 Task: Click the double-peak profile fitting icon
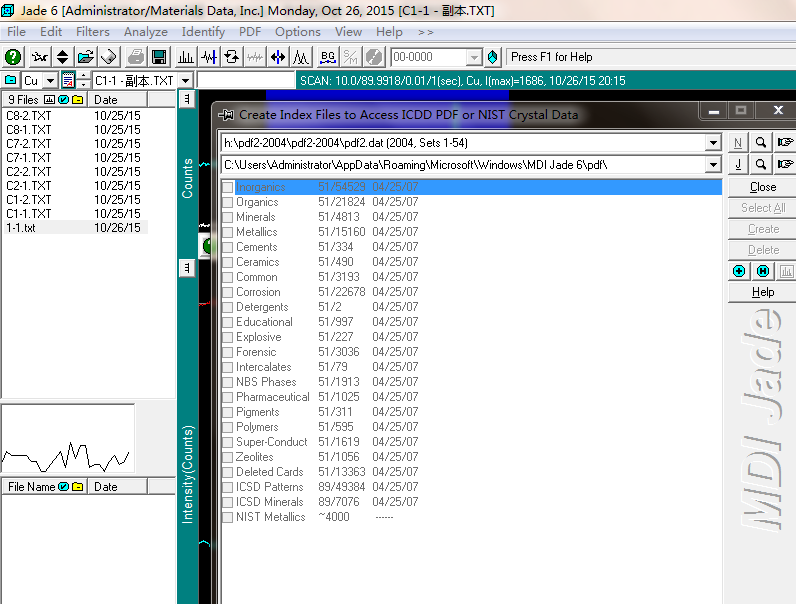(301, 57)
